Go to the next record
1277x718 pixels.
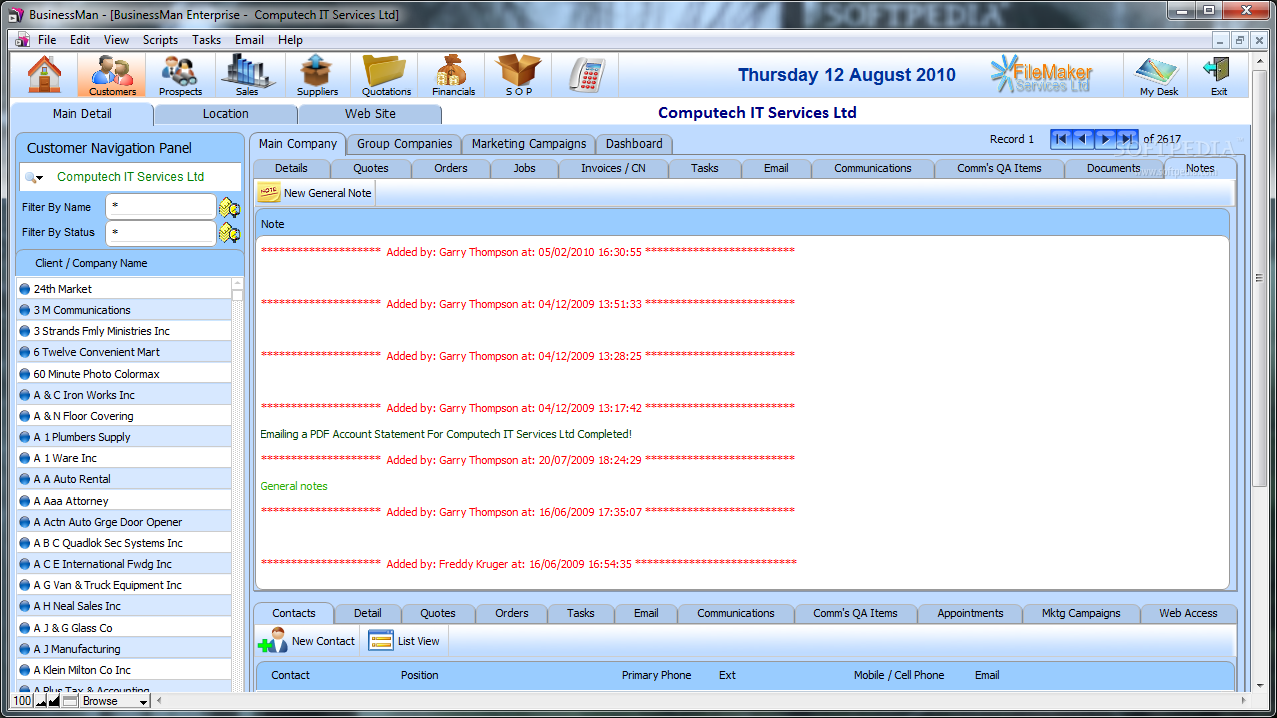(x=1105, y=139)
